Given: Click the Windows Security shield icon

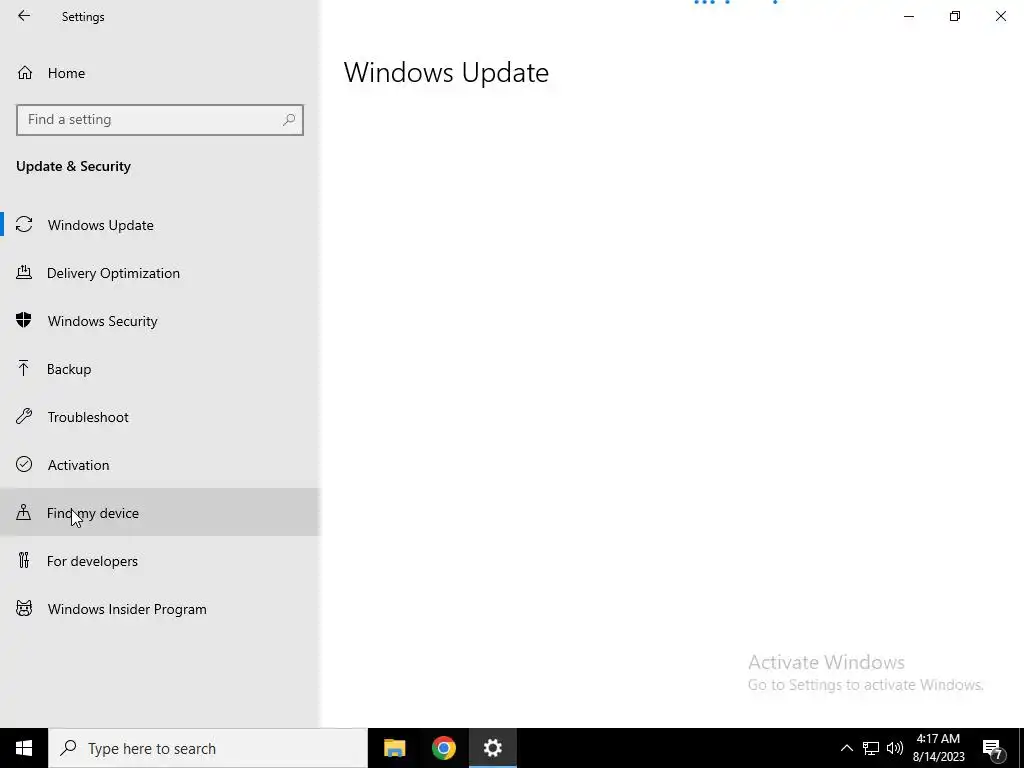Looking at the screenshot, I should 24,320.
